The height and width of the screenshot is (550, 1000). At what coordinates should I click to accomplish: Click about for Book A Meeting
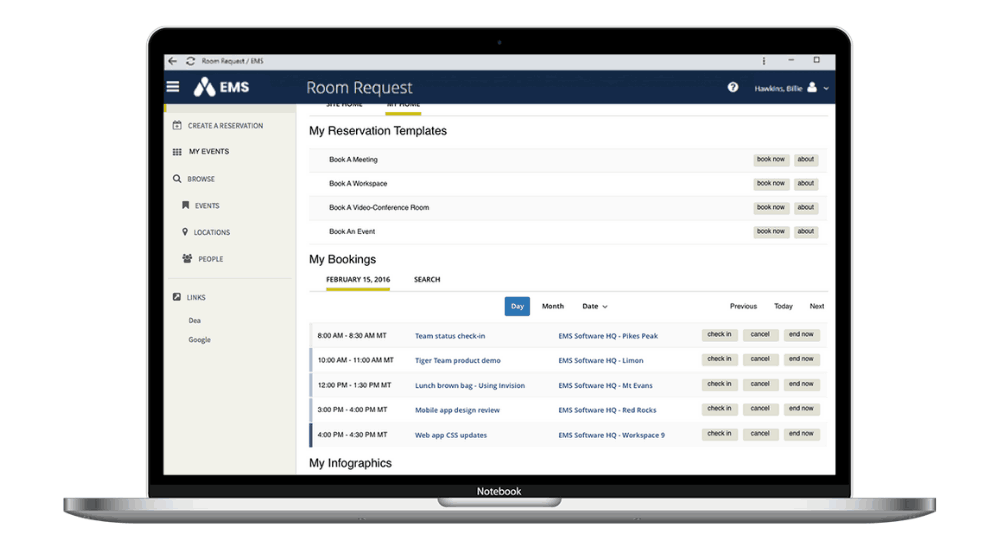pyautogui.click(x=805, y=160)
